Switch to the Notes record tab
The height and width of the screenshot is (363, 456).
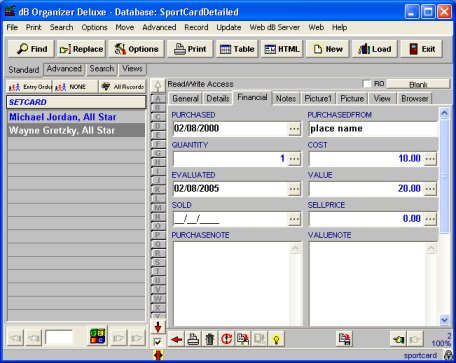286,99
